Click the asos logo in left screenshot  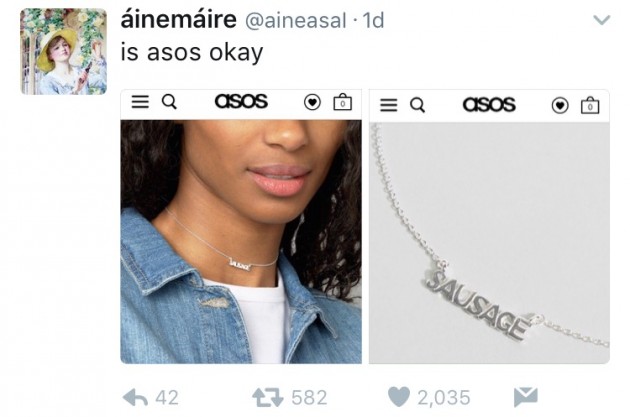tap(241, 101)
